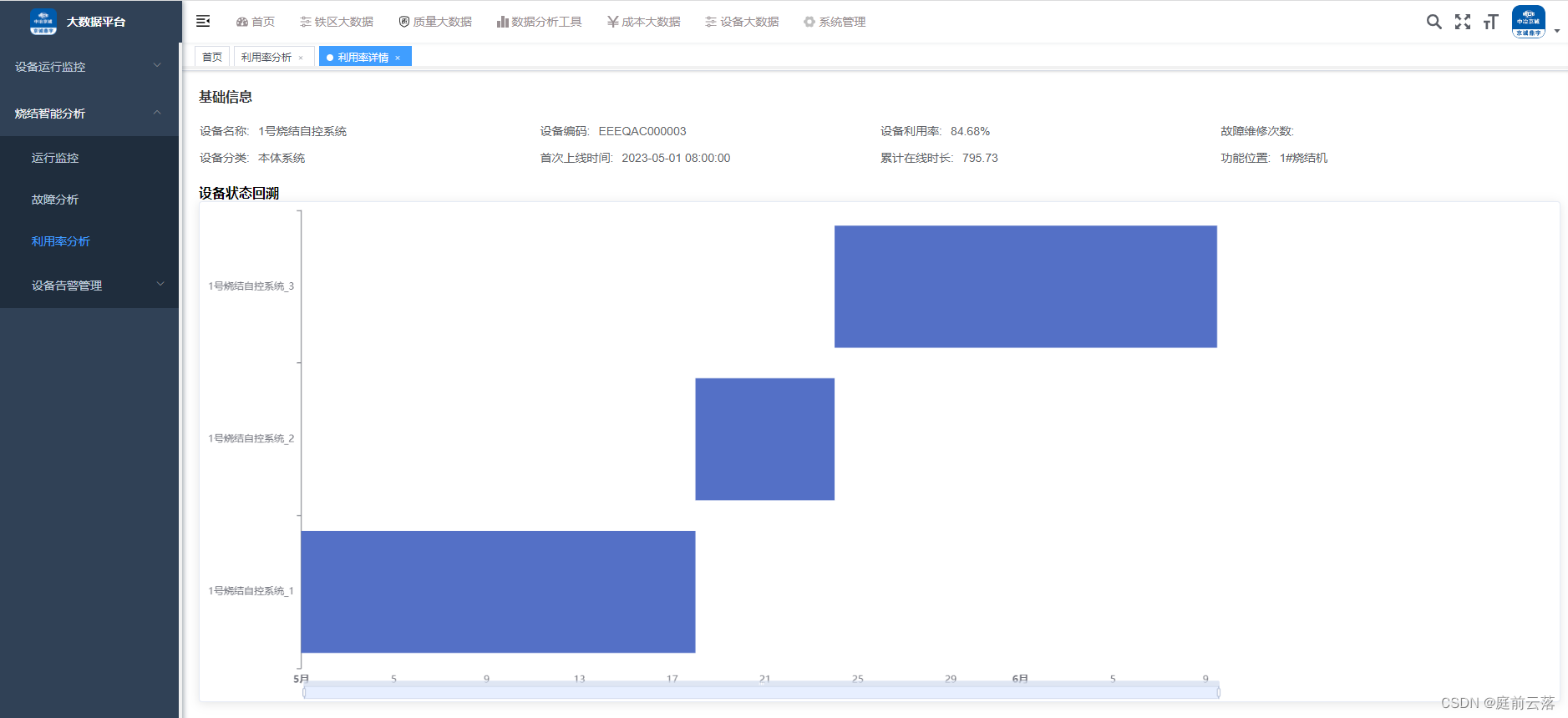Expand the 设备运行监控 sidebar group

(89, 66)
